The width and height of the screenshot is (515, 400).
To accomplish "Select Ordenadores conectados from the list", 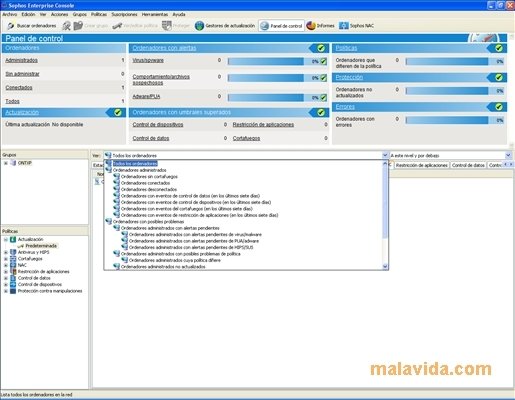I will pos(145,183).
